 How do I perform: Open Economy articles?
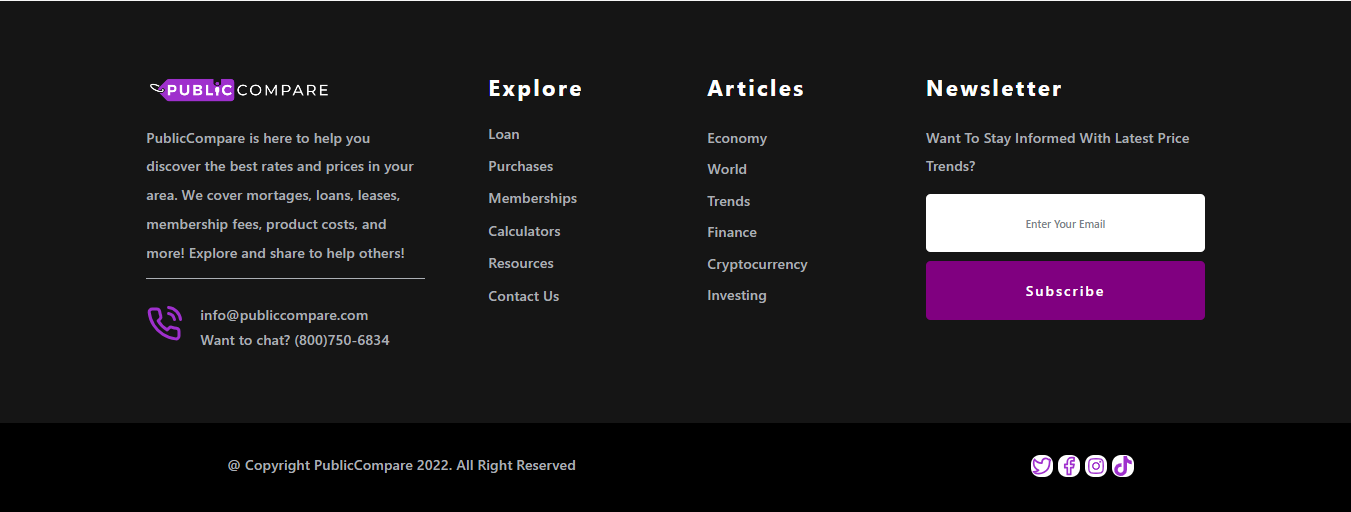tap(737, 138)
